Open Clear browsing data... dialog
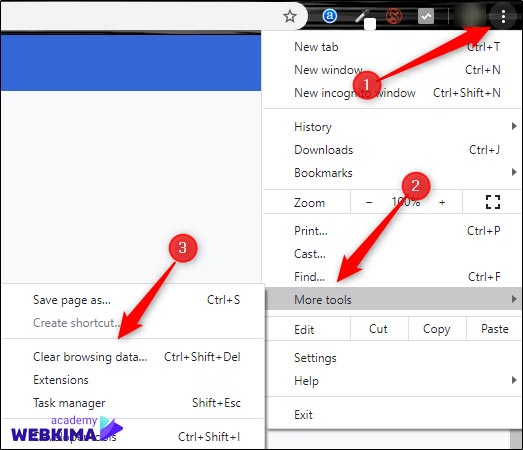 coord(133,357)
